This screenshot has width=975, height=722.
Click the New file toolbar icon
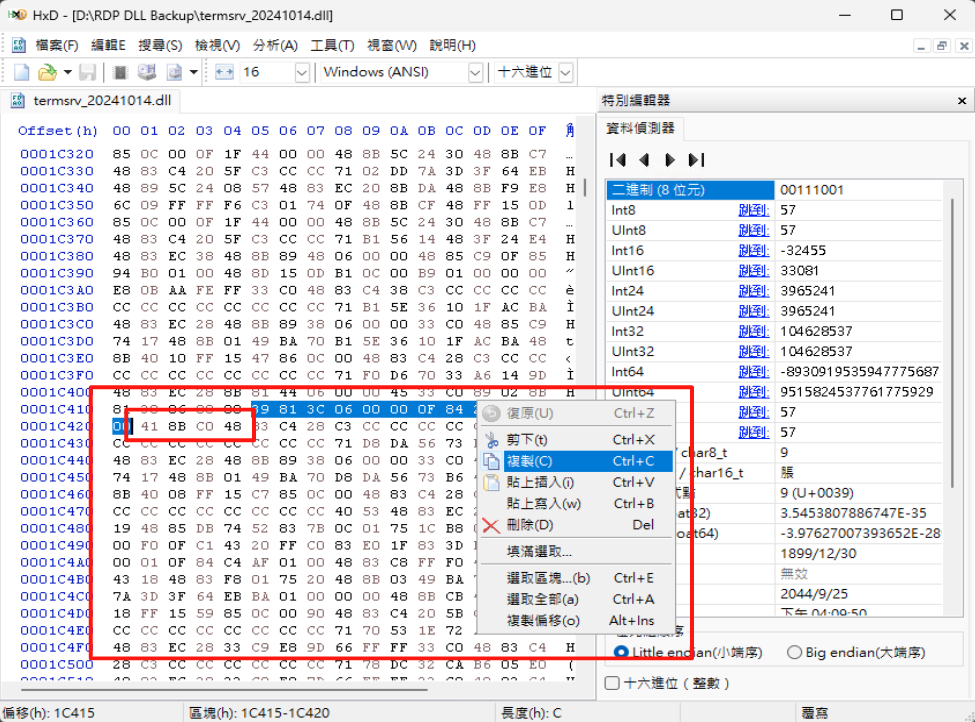tap(22, 72)
